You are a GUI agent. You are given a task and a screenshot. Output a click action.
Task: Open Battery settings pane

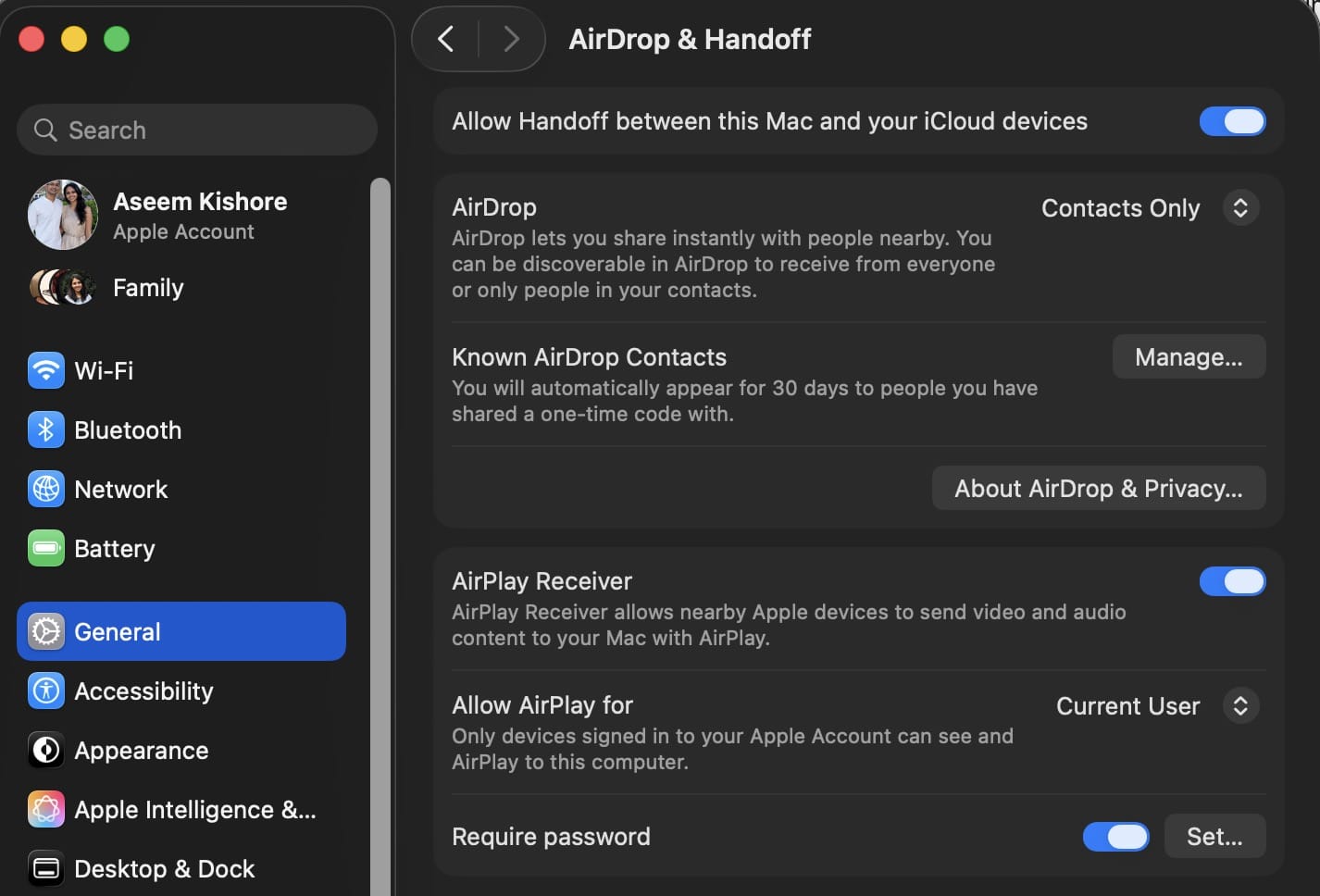[x=181, y=549]
